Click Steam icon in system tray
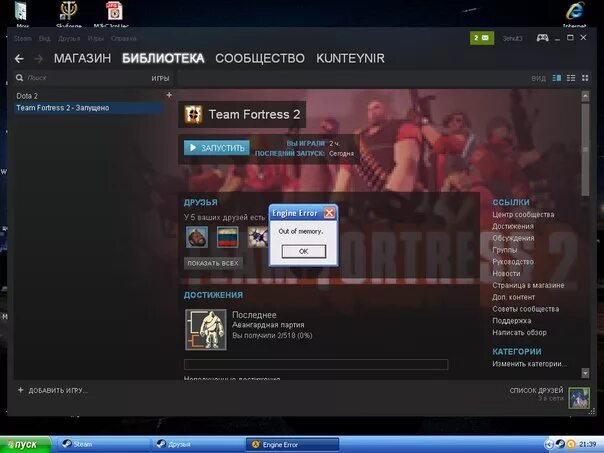This screenshot has width=604, height=453. 560,444
